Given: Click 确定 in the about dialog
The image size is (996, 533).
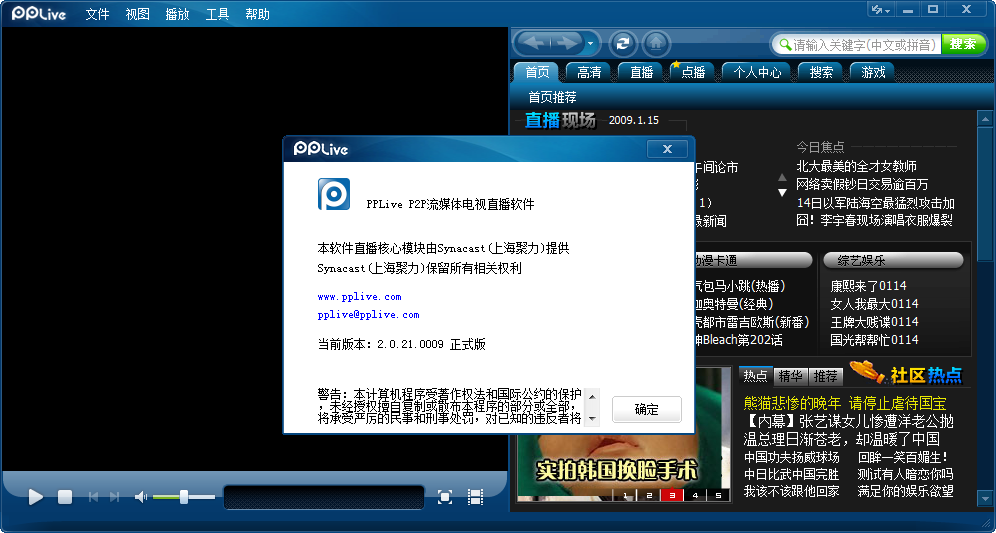Looking at the screenshot, I should [x=647, y=409].
